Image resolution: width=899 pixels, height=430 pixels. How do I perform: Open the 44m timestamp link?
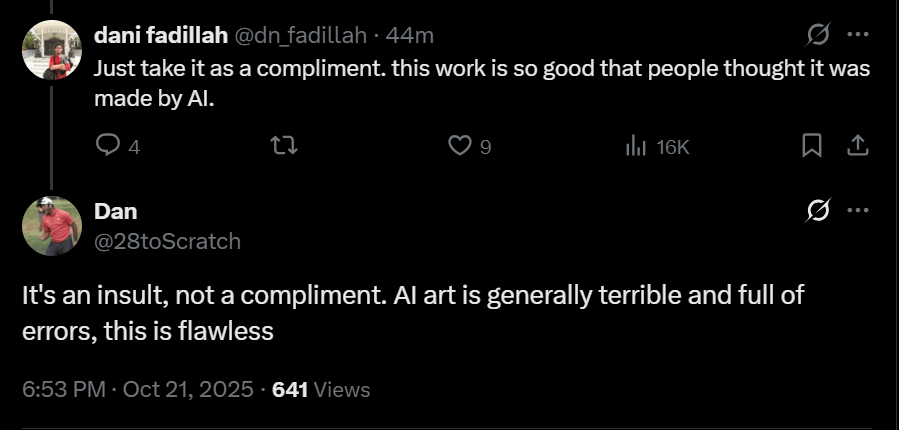(410, 36)
